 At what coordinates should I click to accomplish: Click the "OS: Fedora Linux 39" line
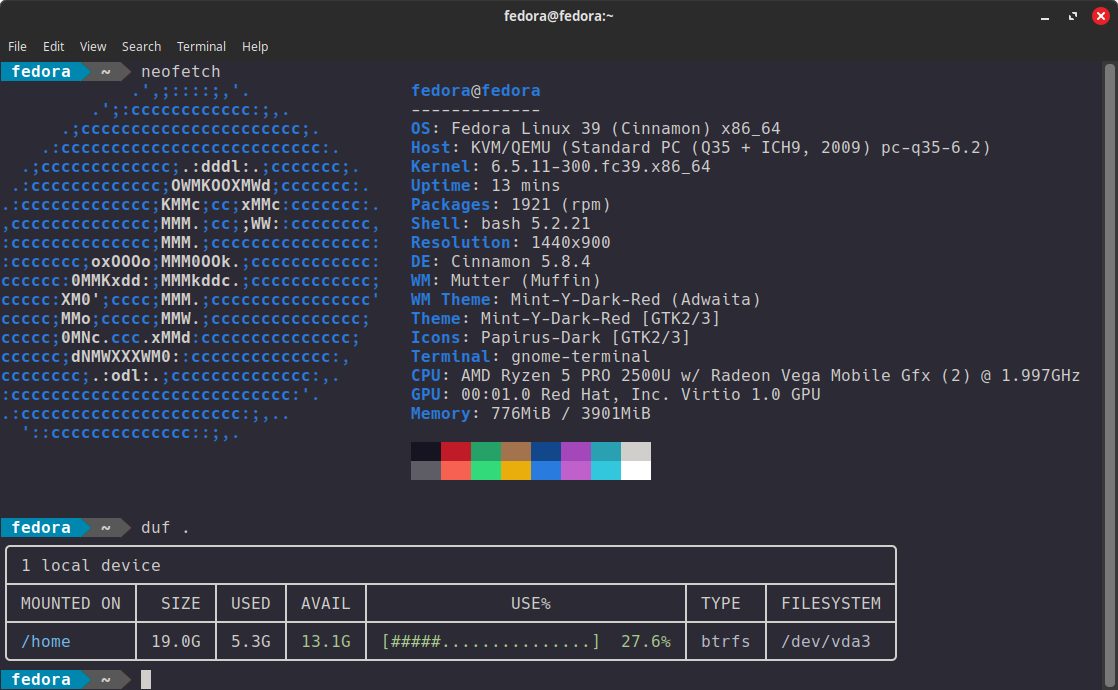point(595,128)
